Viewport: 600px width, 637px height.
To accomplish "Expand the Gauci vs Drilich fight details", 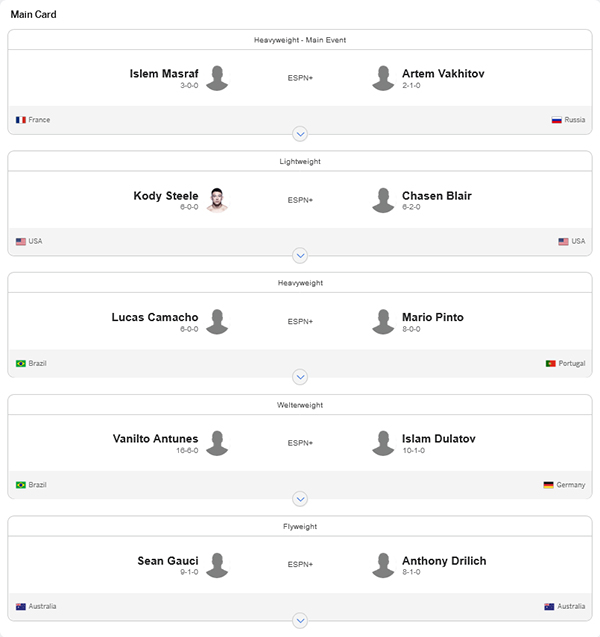I will pos(300,620).
